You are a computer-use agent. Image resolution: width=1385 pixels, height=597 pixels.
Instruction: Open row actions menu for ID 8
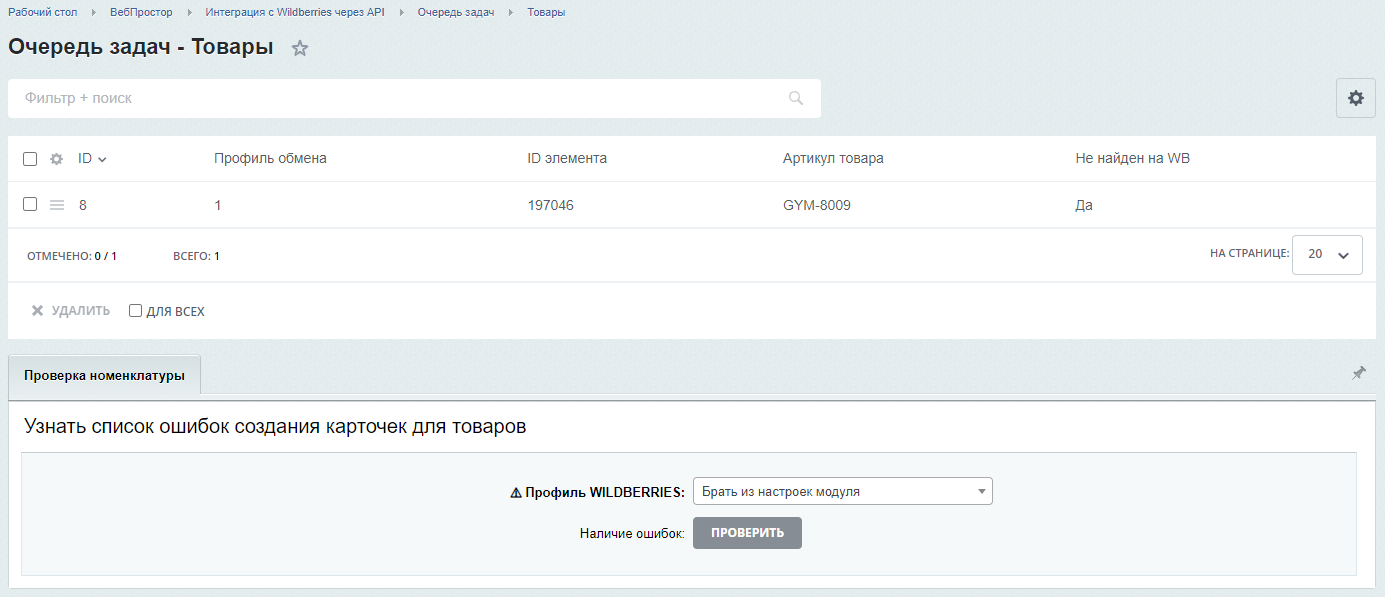tap(57, 205)
